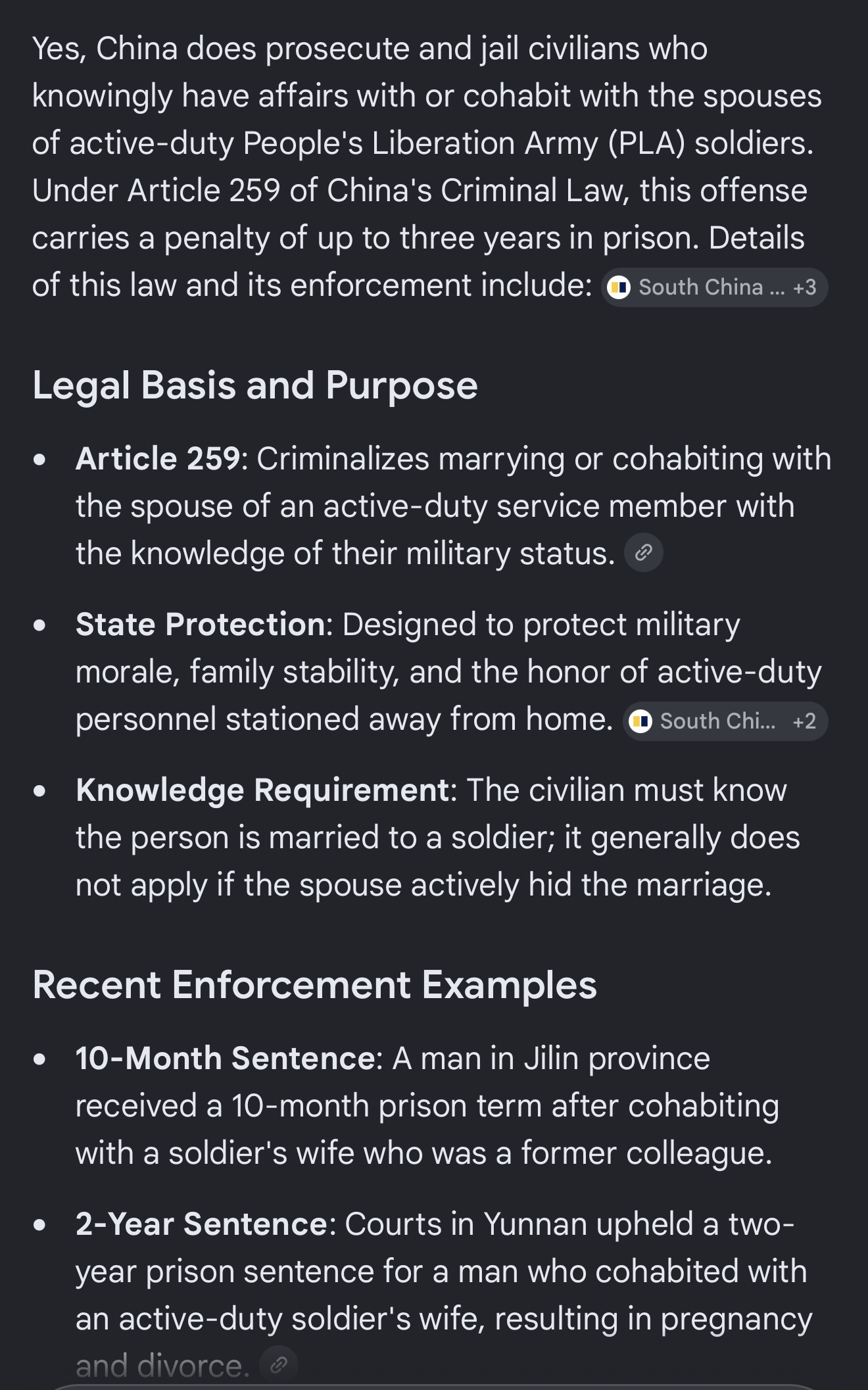
Task: Click the bullet point beside "Article 259"
Action: point(40,460)
